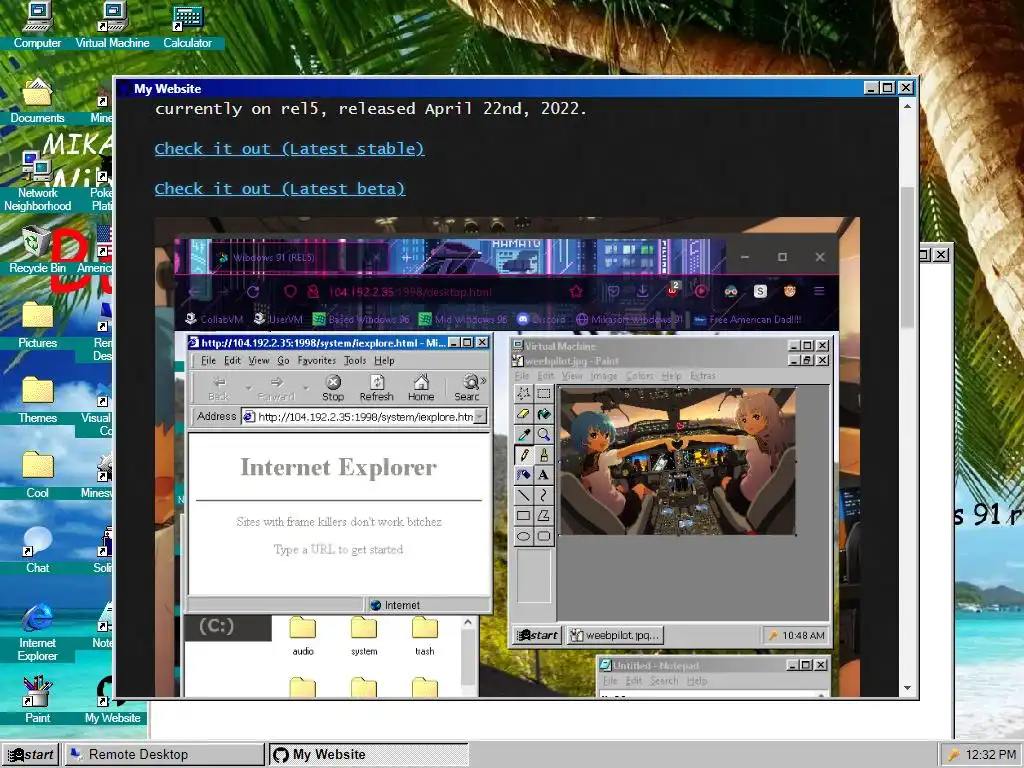Open the Start menu
Image resolution: width=1024 pixels, height=768 pixels.
click(30, 754)
